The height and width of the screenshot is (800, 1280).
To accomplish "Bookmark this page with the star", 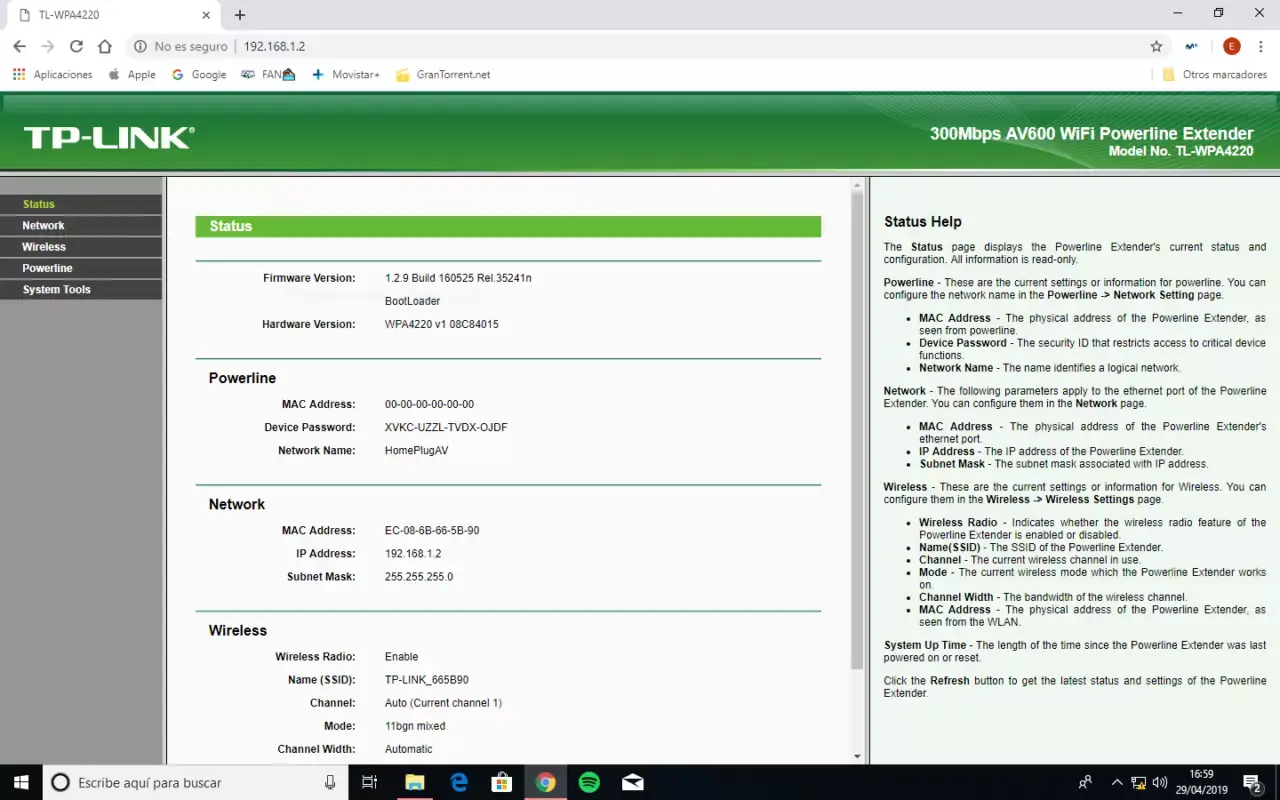I will (1156, 46).
